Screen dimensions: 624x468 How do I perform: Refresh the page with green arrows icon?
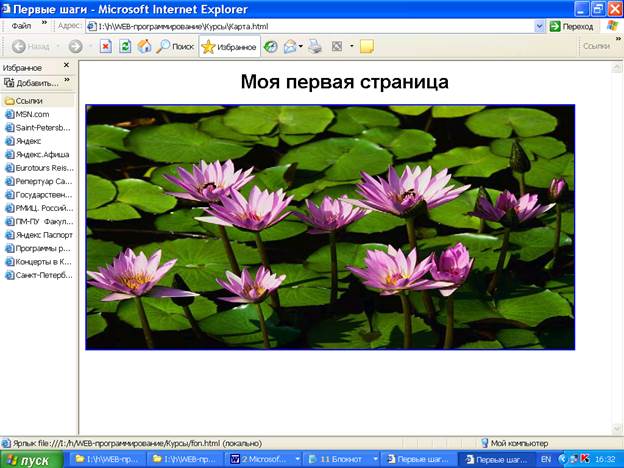tap(125, 47)
